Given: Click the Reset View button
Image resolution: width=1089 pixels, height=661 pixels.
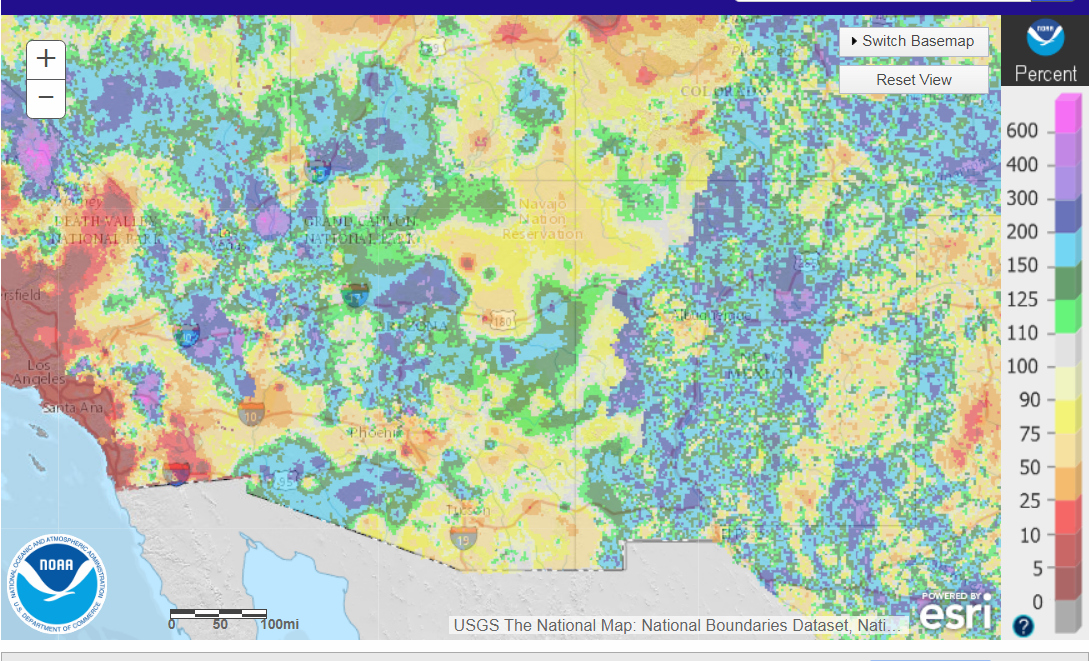Looking at the screenshot, I should tap(913, 80).
